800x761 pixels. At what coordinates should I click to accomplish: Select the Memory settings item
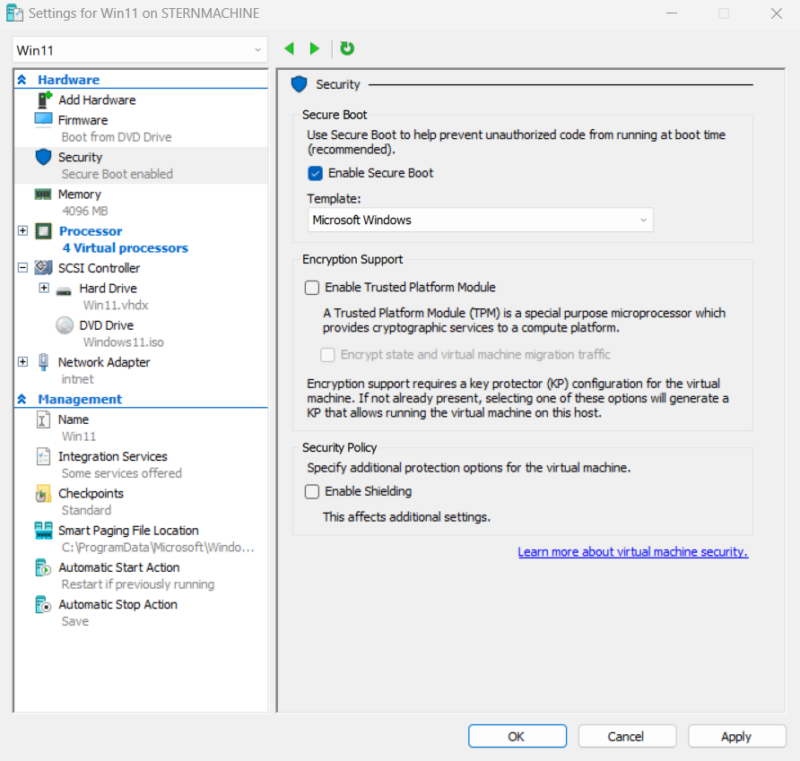click(x=80, y=194)
